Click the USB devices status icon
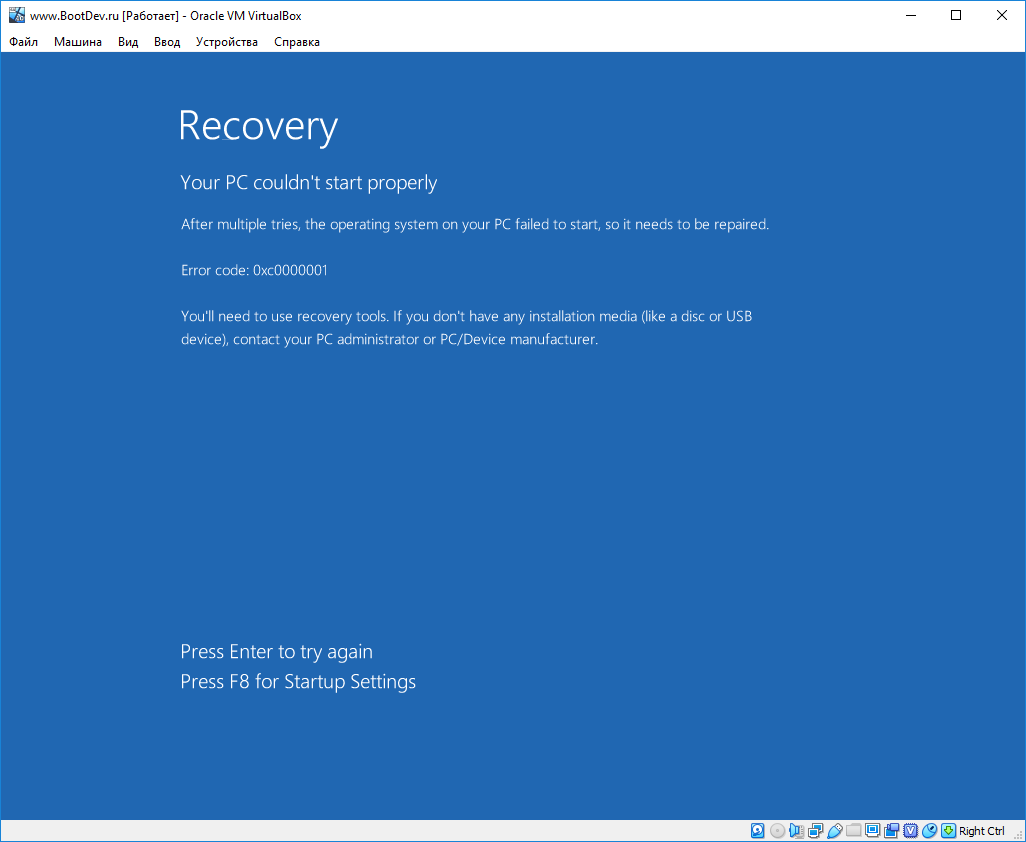 [x=835, y=831]
